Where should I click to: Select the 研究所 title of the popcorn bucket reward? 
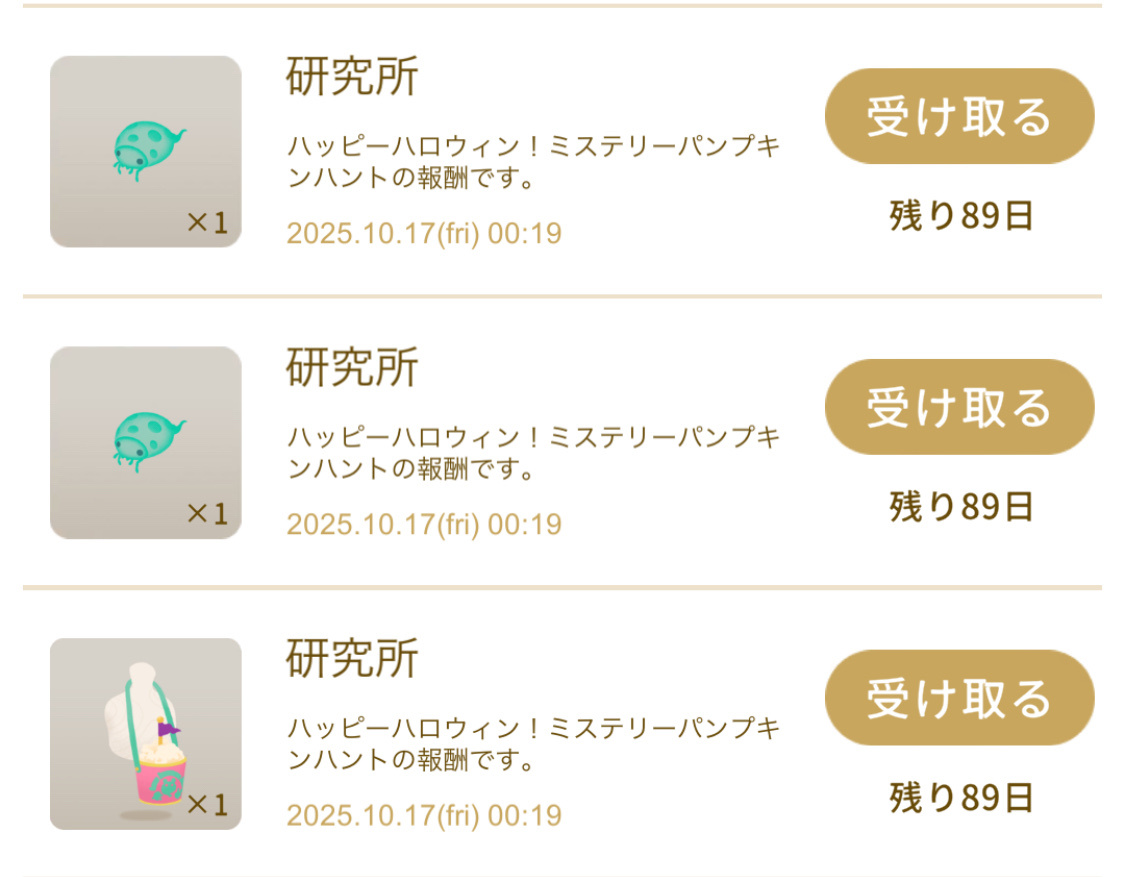(352, 659)
